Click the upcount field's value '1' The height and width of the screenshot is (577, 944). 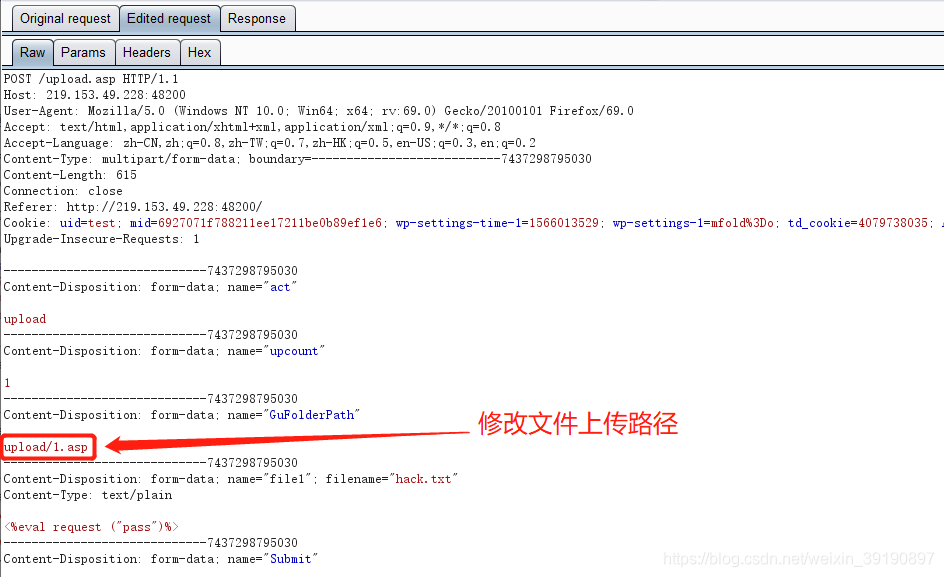pyautogui.click(x=7, y=383)
